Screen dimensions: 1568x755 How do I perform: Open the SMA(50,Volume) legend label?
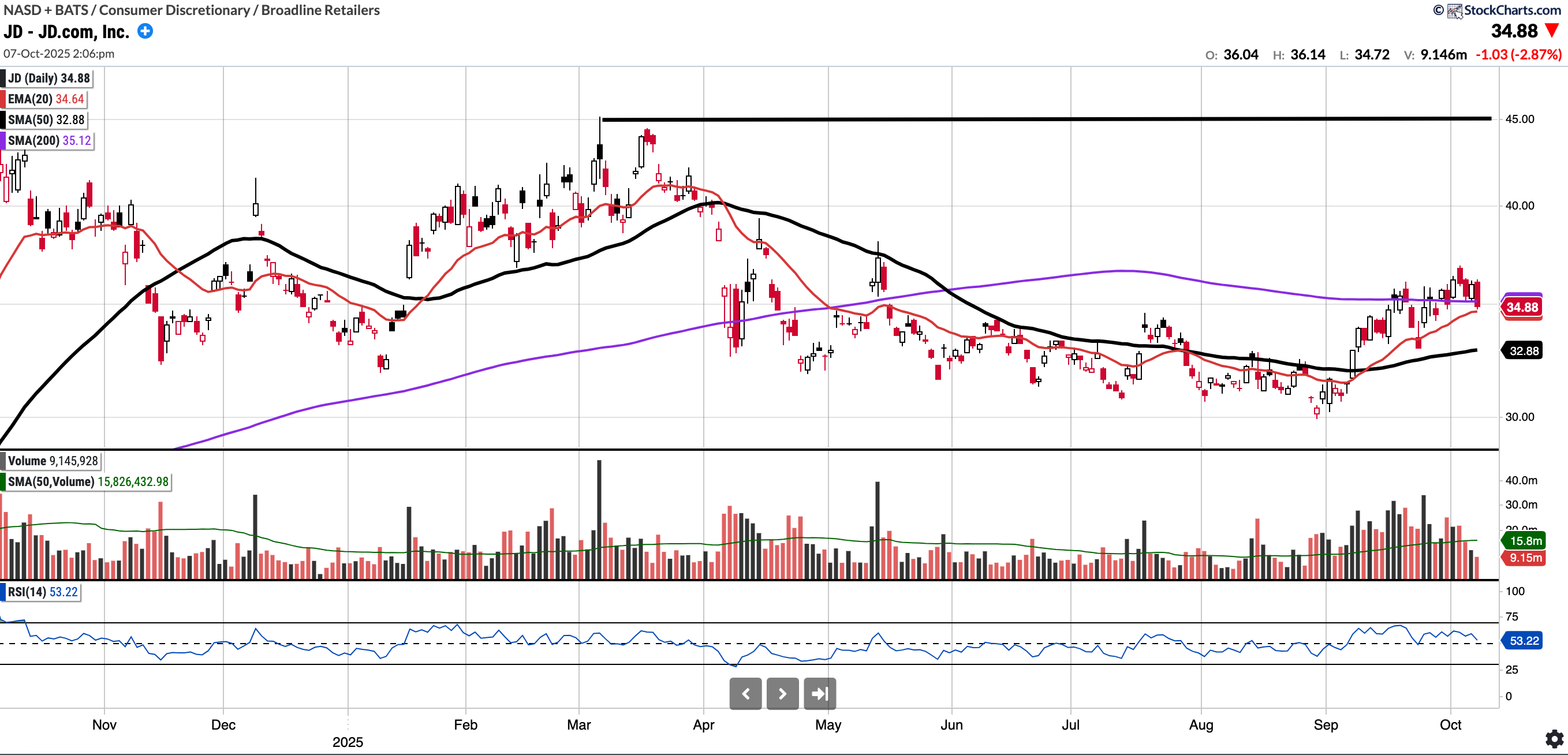tap(88, 482)
